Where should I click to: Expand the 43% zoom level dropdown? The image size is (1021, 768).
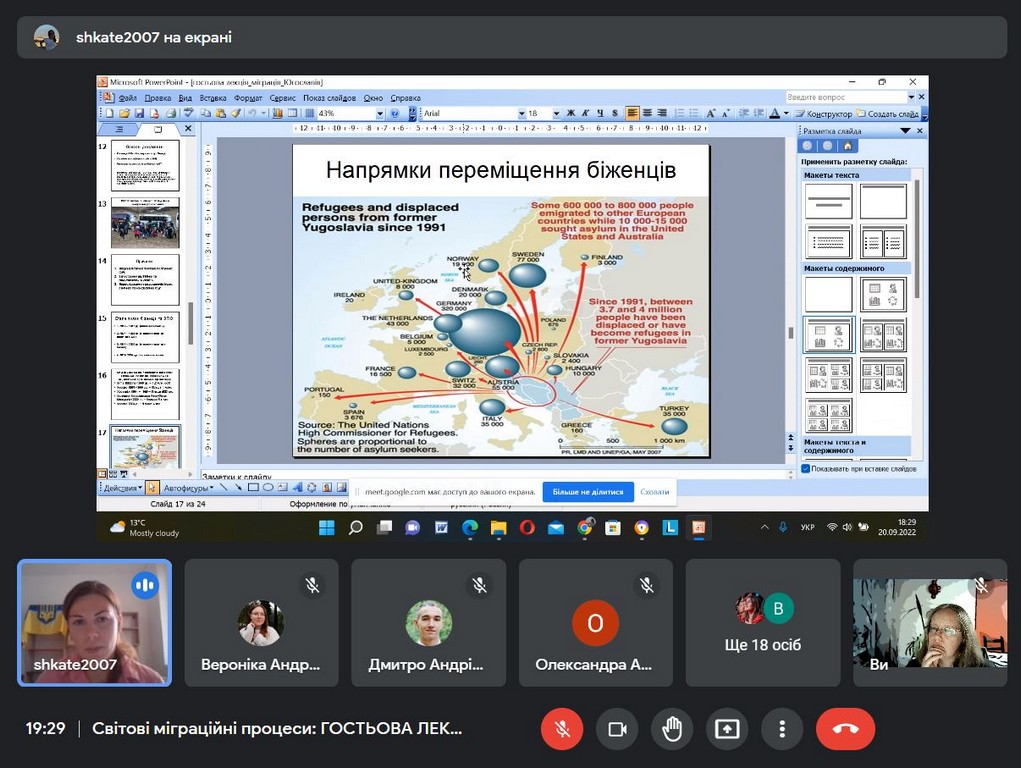[379, 114]
